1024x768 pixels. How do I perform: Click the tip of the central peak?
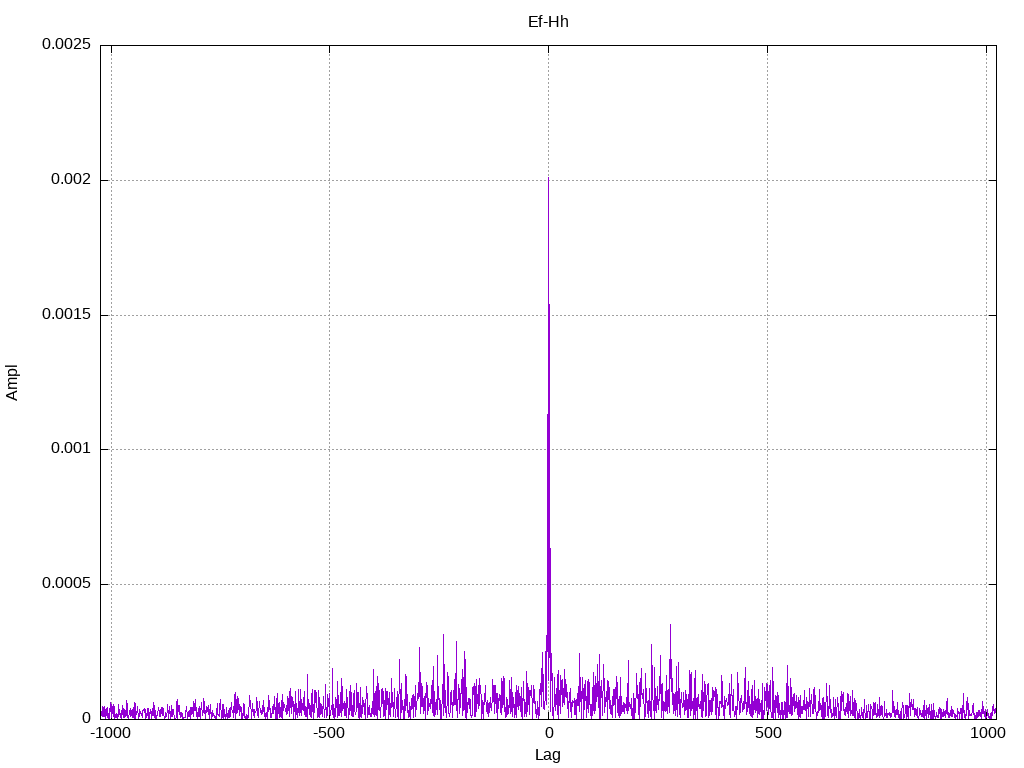[x=549, y=178]
